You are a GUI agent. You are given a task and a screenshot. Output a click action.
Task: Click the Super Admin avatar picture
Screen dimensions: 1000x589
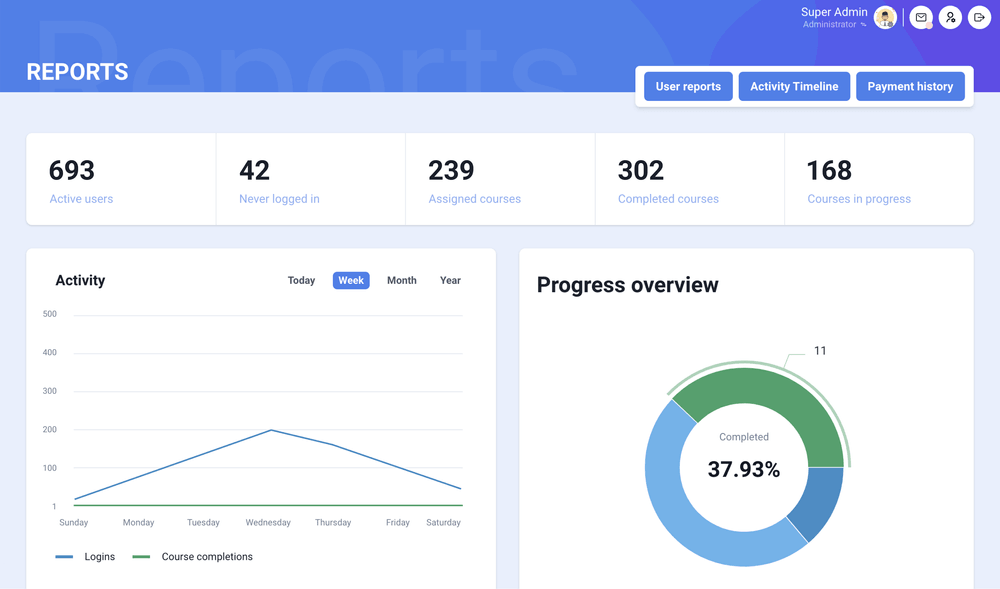point(885,18)
